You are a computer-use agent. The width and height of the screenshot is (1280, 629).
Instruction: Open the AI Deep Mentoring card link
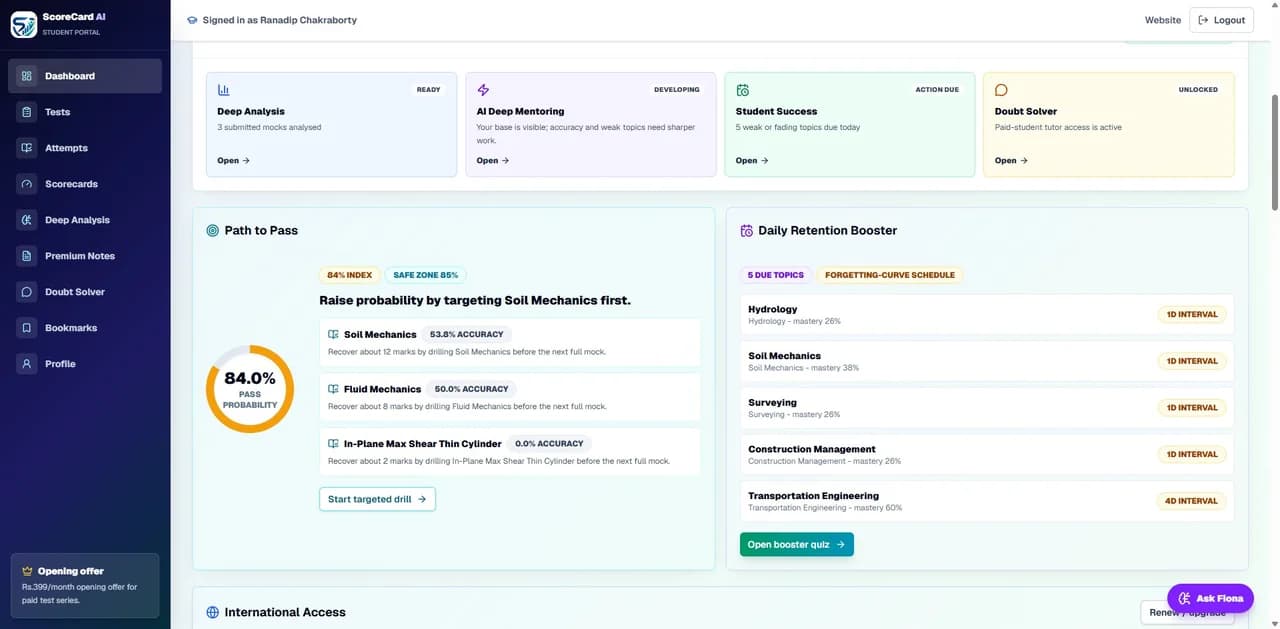pos(492,160)
